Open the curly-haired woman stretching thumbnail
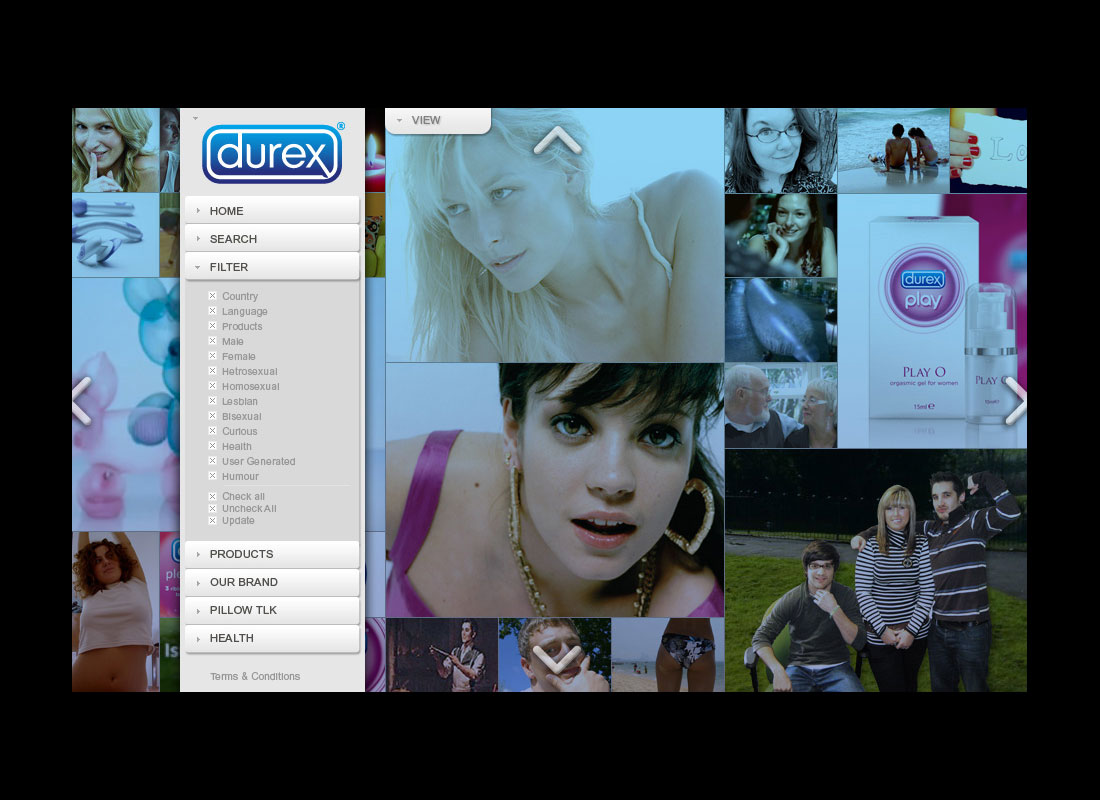Viewport: 1100px width, 800px height. (x=116, y=612)
